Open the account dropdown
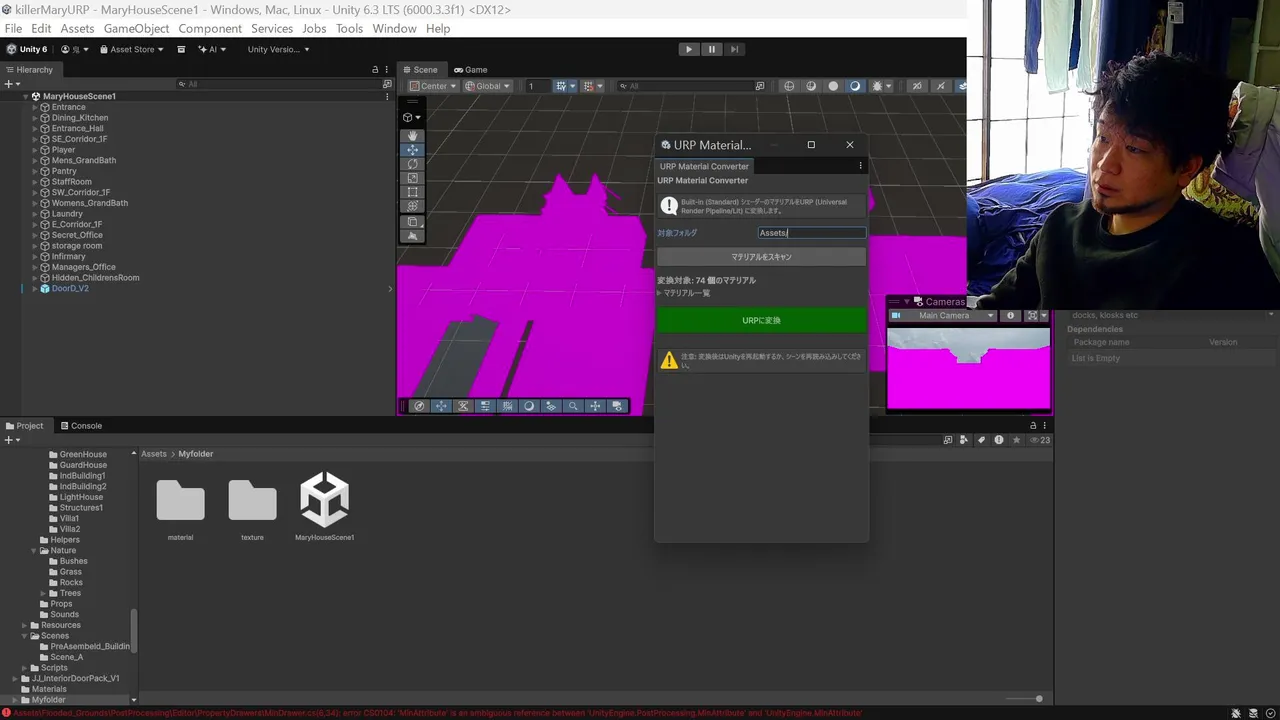The height and width of the screenshot is (720, 1280). click(75, 49)
